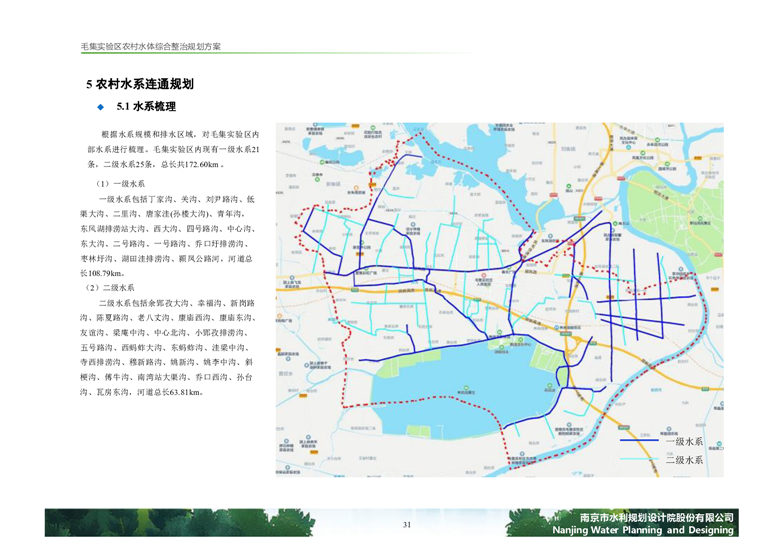783x553 pixels.
Task: Click the blue diamond bullet beside 5.1
Action: pos(100,106)
